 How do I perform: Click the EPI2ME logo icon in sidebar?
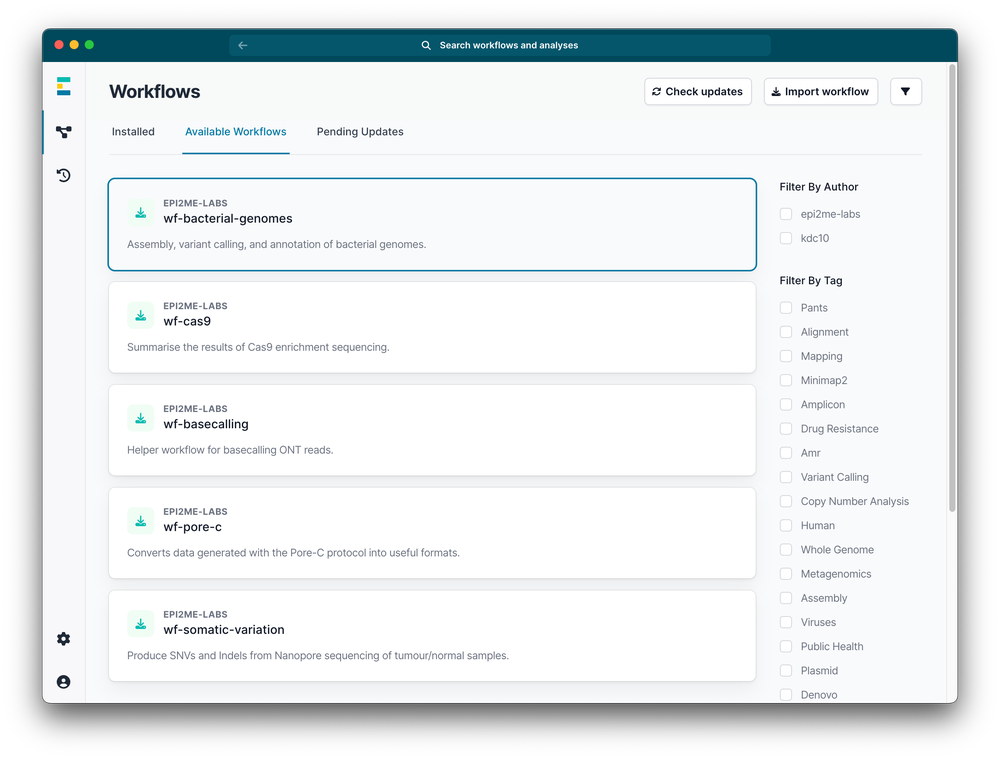[x=63, y=86]
